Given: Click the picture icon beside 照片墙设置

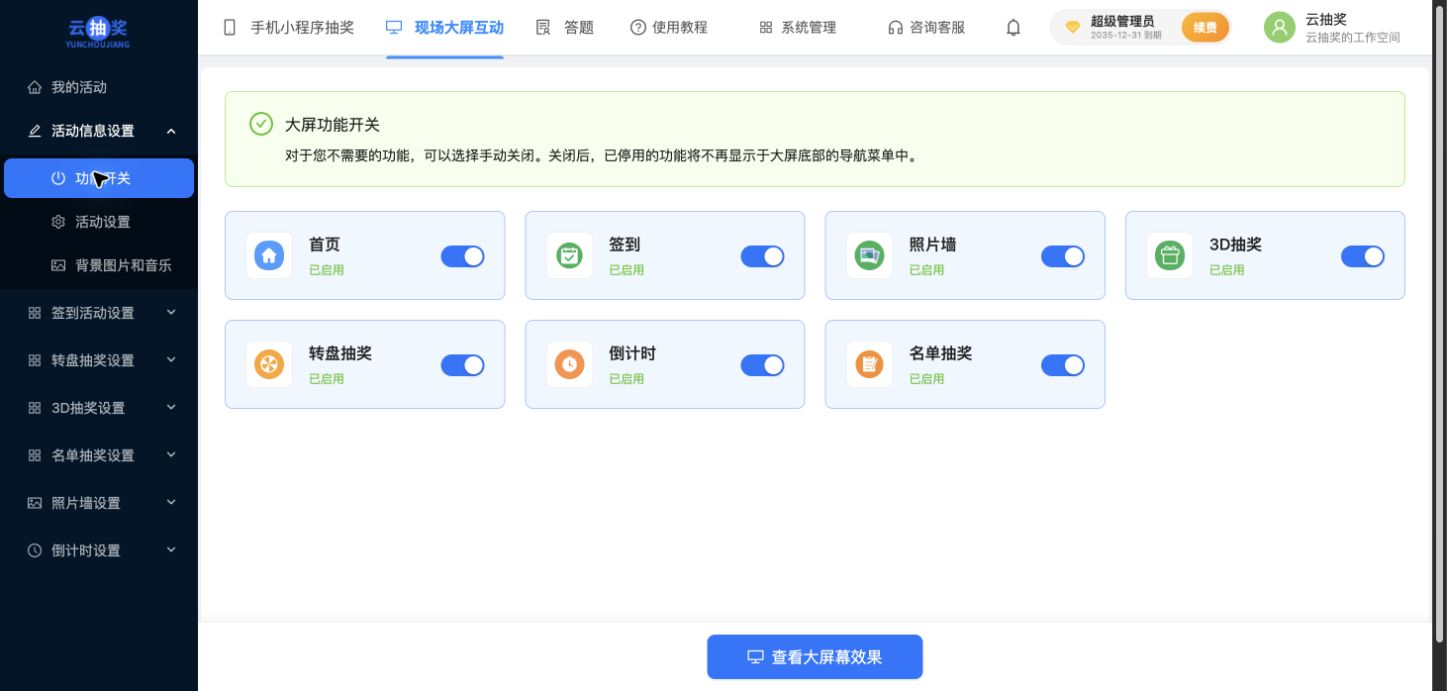Looking at the screenshot, I should tap(35, 503).
